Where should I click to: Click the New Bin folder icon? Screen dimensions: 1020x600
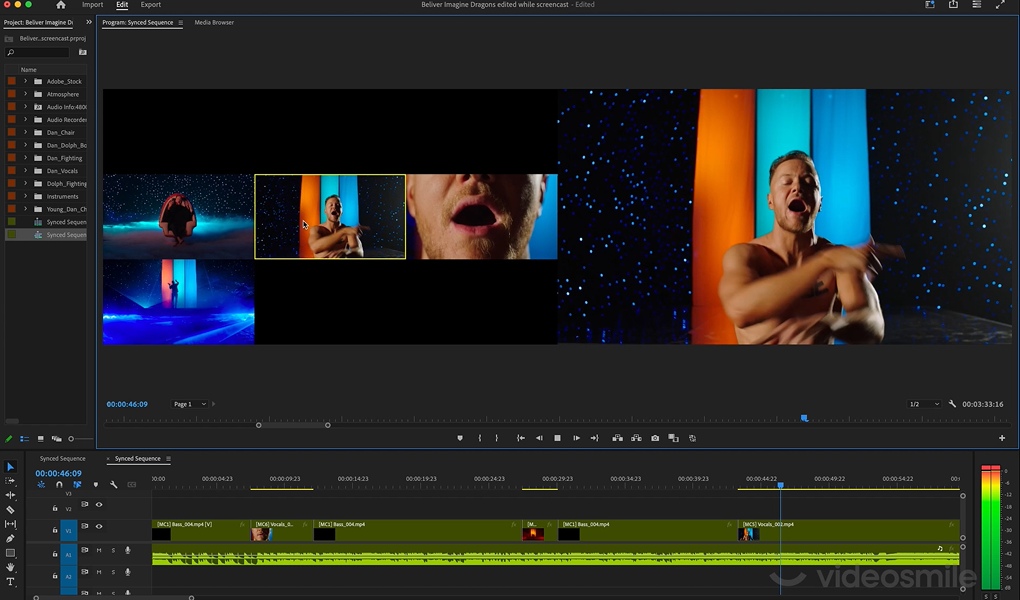pyautogui.click(x=83, y=52)
